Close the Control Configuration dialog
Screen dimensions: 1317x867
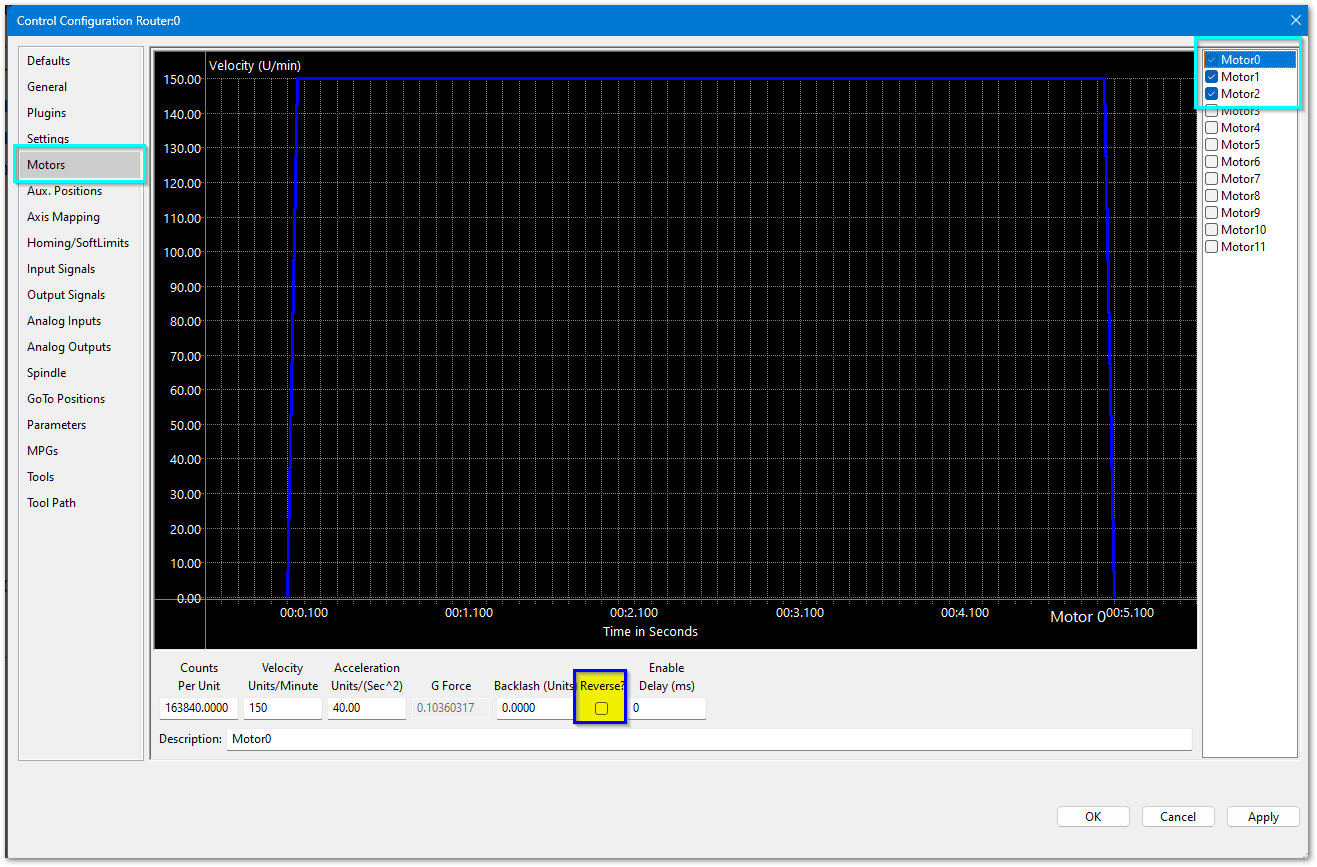click(x=1296, y=20)
